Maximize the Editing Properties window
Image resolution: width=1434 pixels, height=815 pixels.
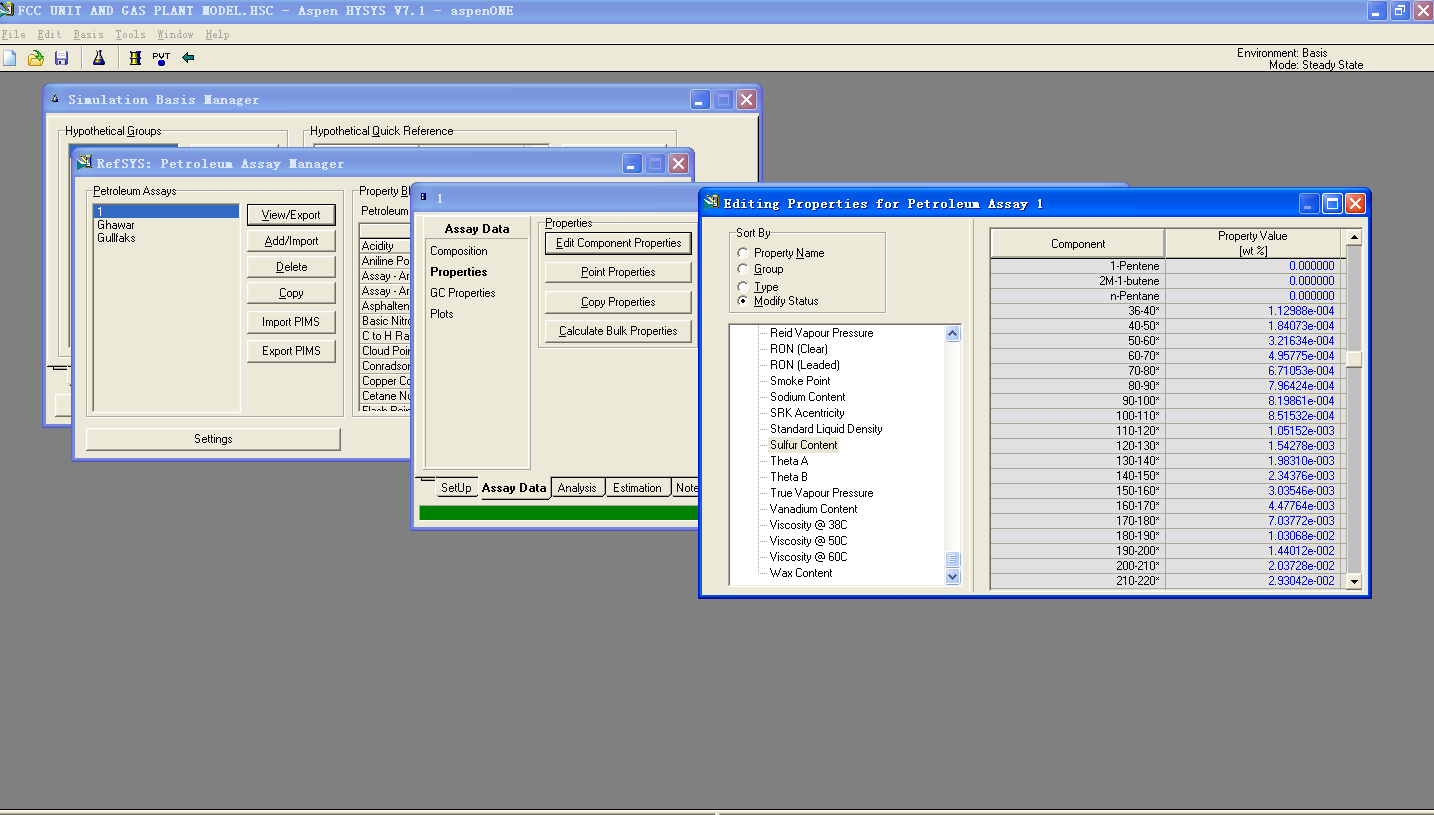tap(1332, 203)
